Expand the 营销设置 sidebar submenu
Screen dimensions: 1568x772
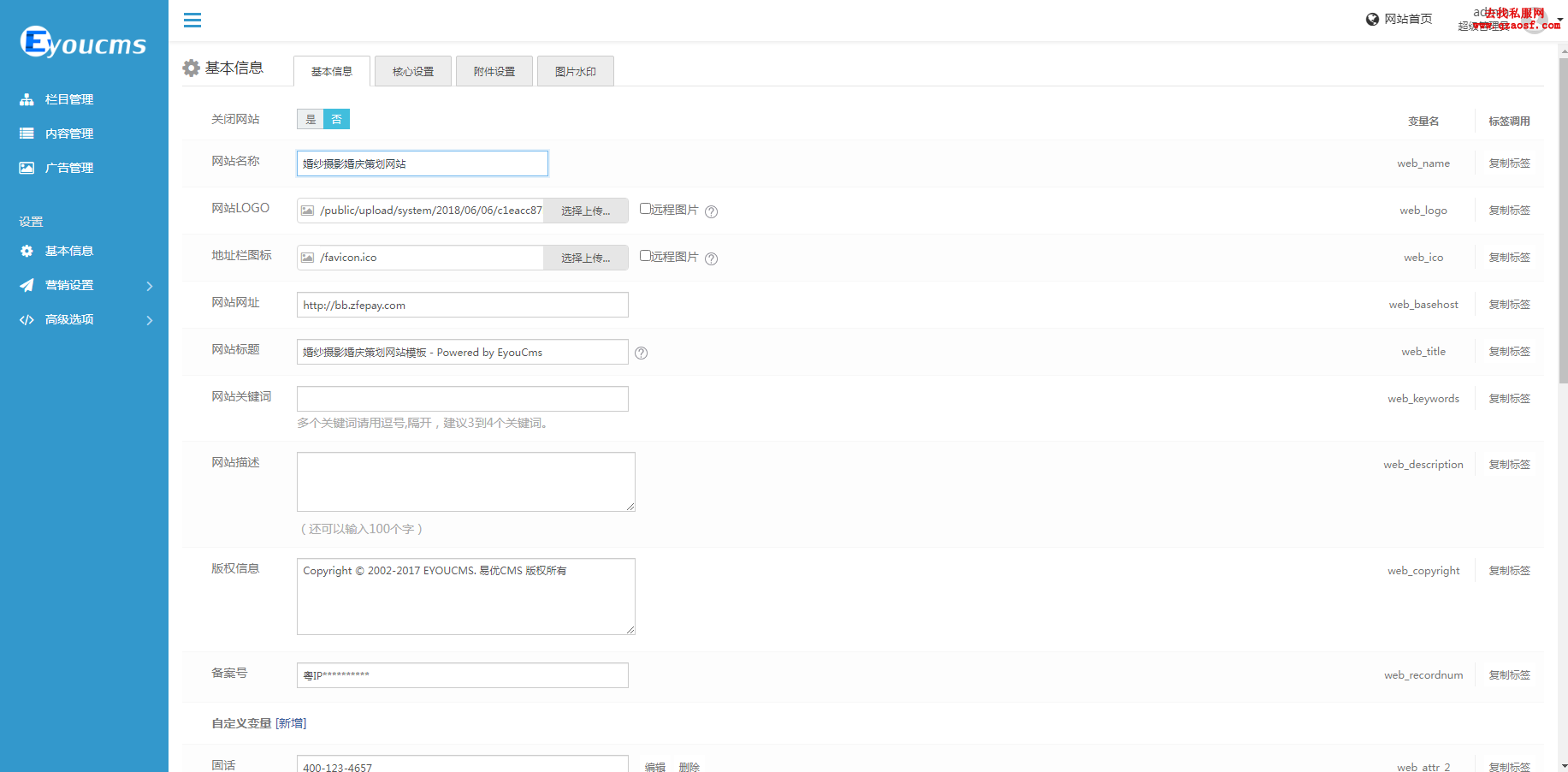(150, 286)
